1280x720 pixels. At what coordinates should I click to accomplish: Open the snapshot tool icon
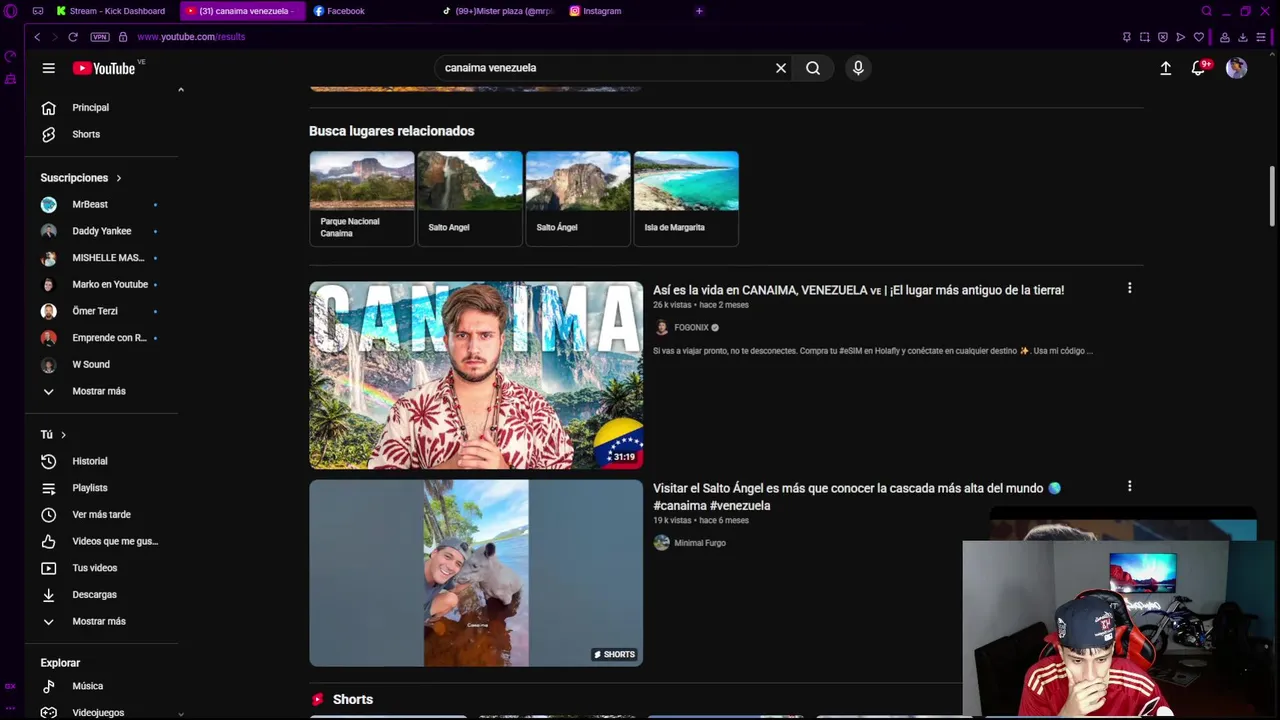pyautogui.click(x=1145, y=37)
